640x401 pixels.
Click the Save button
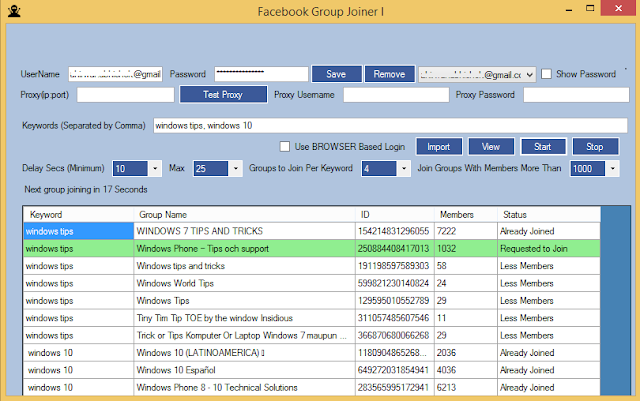336,74
